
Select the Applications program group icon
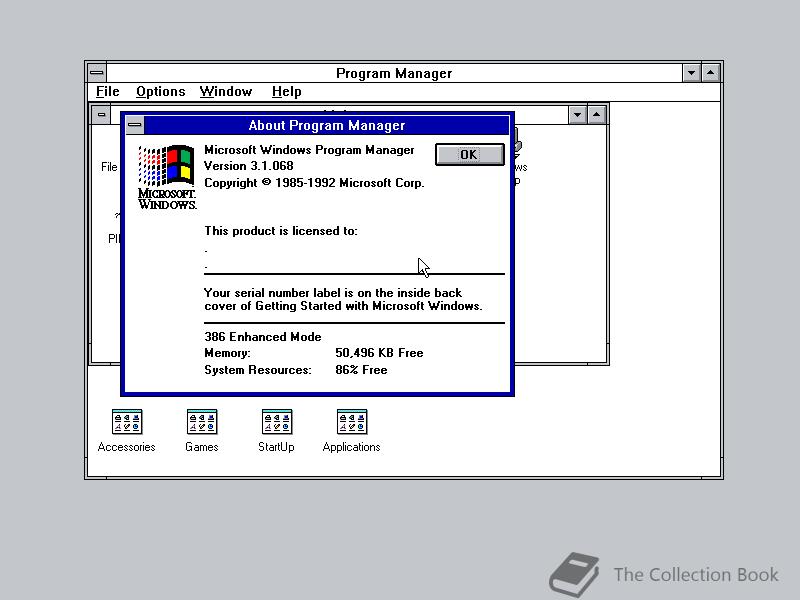352,421
